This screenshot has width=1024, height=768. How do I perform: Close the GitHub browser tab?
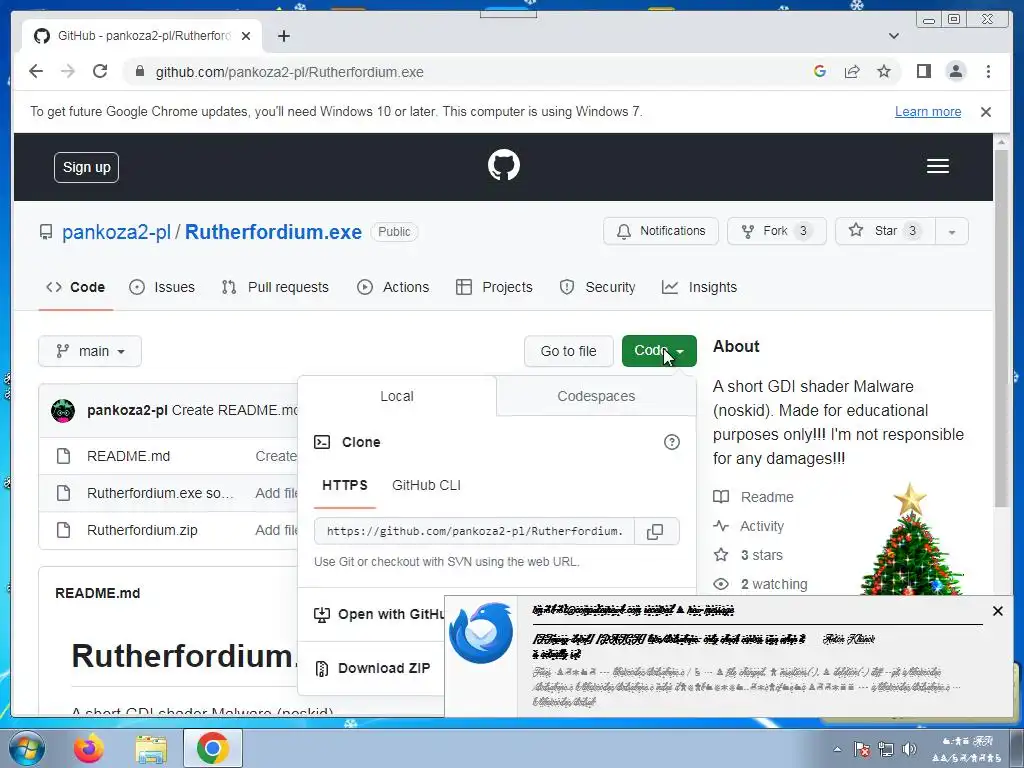coord(246,36)
